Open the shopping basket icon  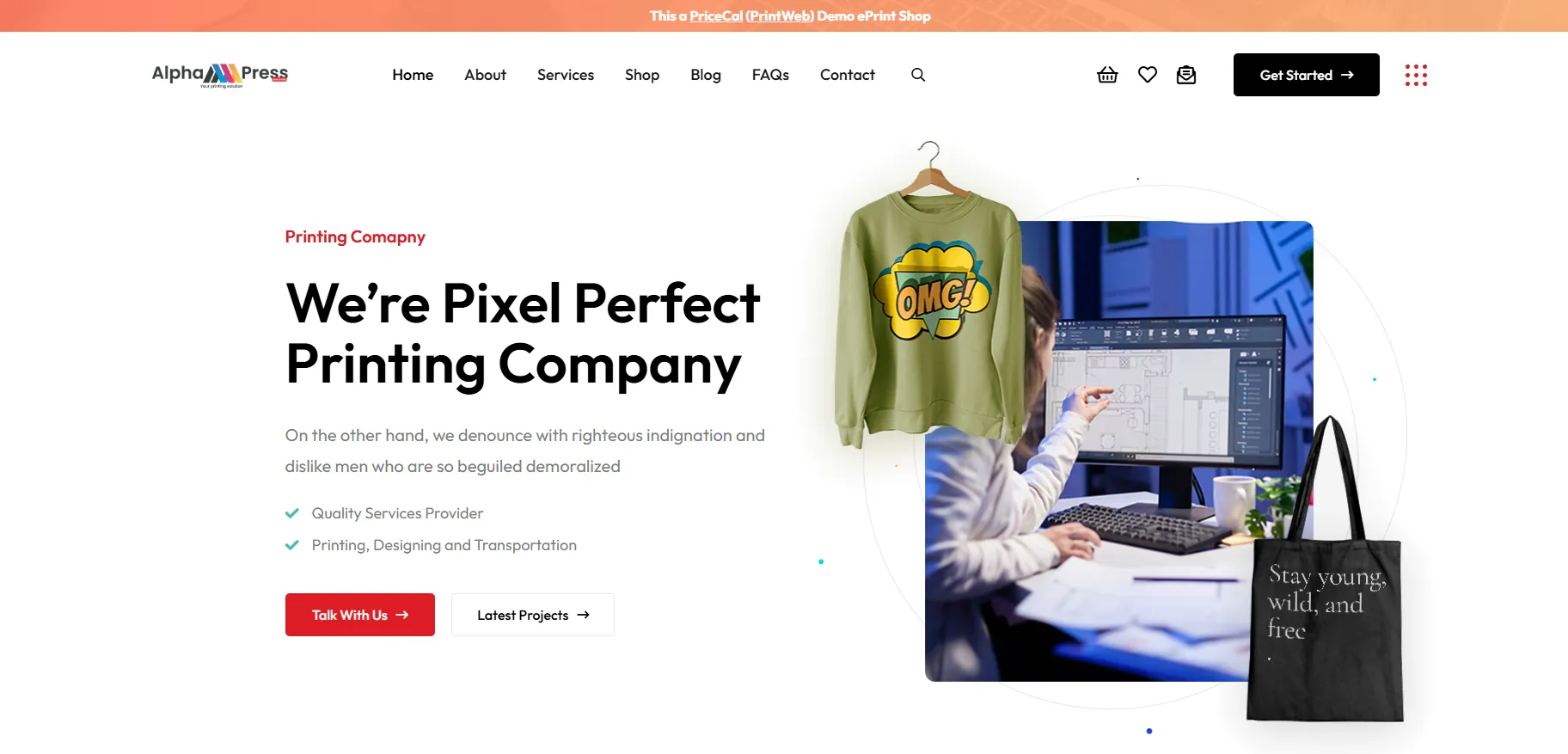pyautogui.click(x=1107, y=75)
